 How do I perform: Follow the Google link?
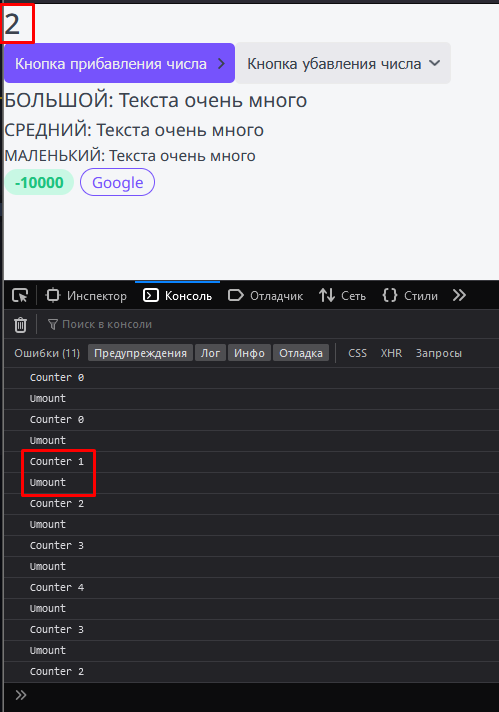point(118,182)
